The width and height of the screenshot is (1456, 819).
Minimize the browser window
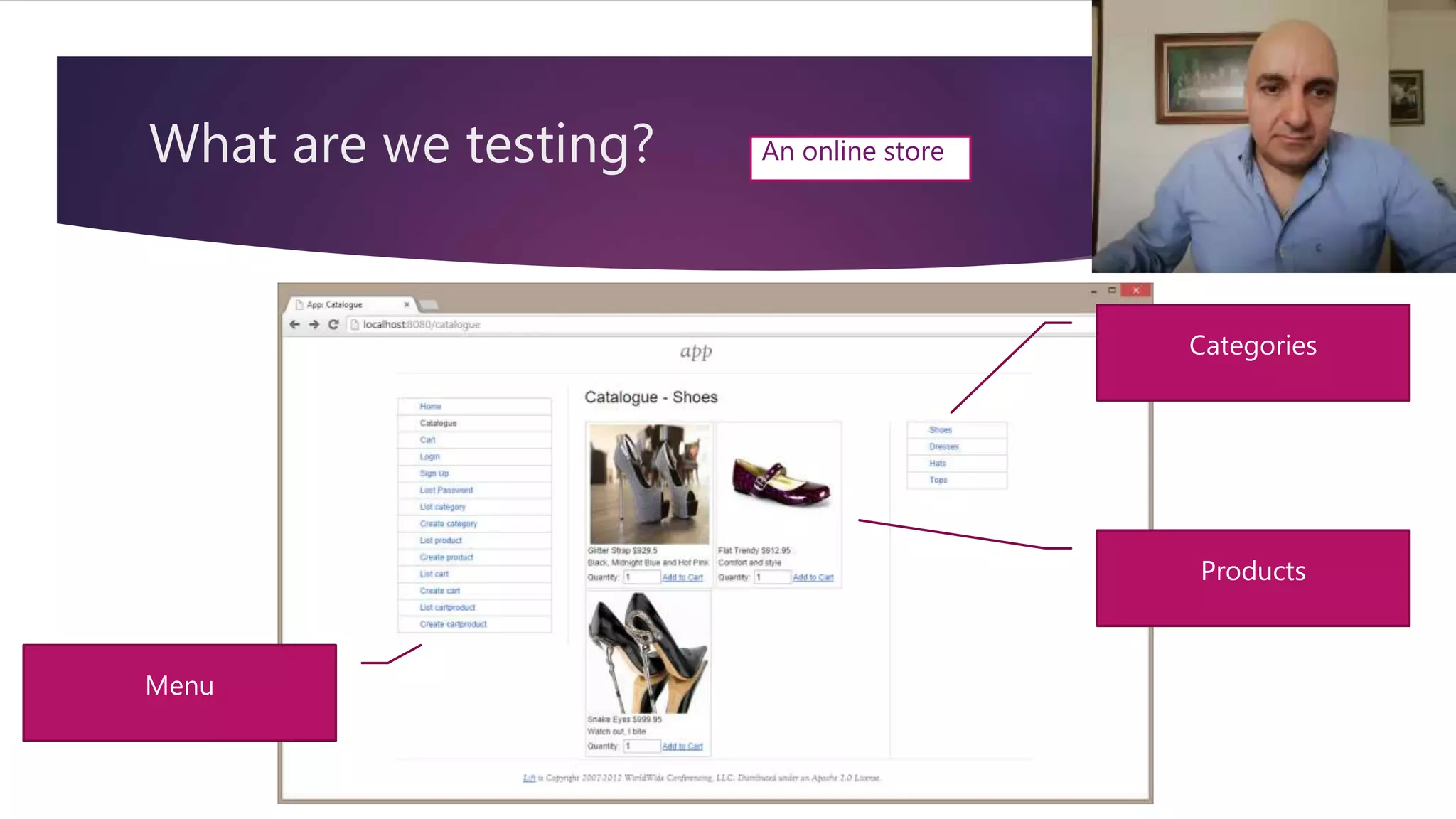point(1093,291)
